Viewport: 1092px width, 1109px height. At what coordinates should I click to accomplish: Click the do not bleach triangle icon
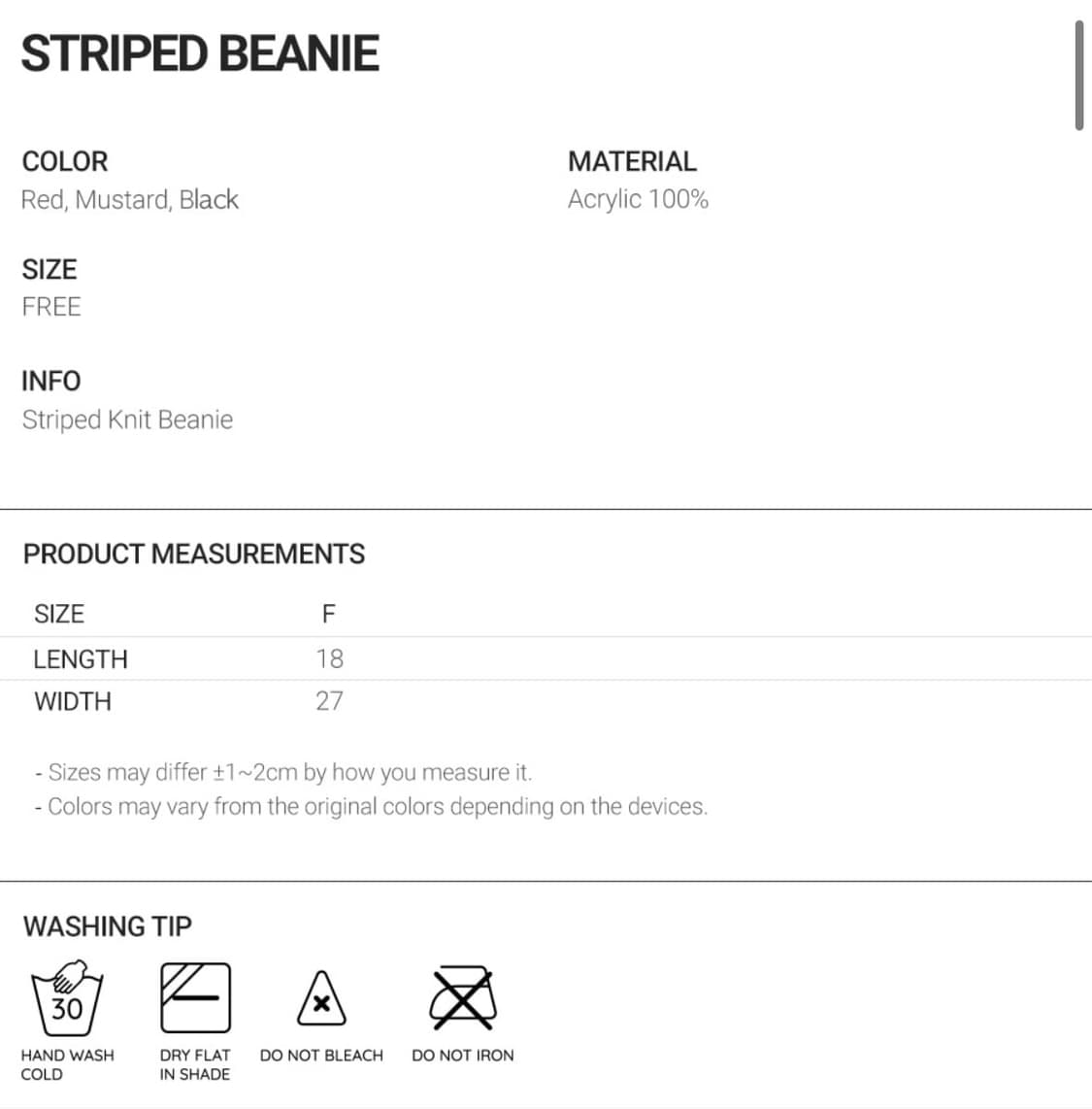pos(321,1000)
